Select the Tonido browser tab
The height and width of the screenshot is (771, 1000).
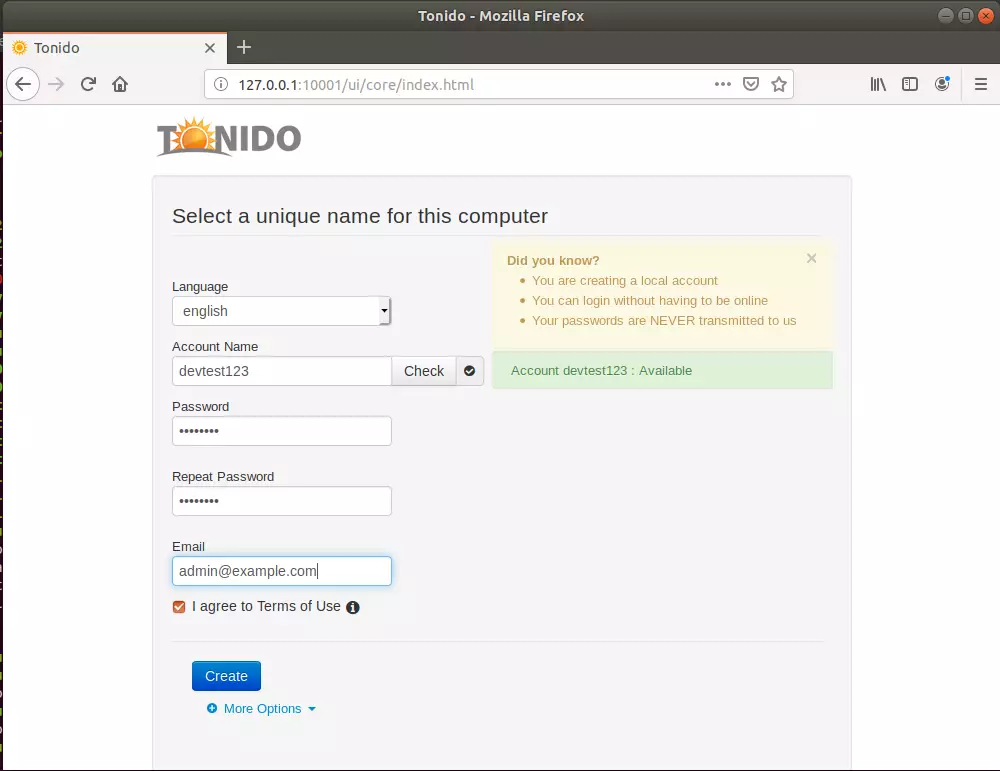(115, 48)
